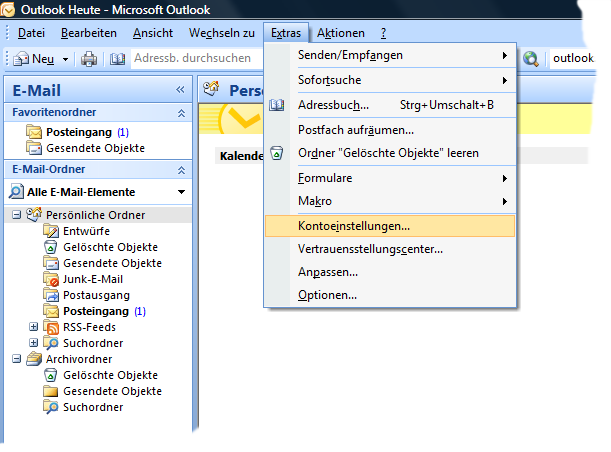Screen dimensions: 611x452
Task: Select the Persönliche Ordner root
Action: pyautogui.click(x=95, y=215)
